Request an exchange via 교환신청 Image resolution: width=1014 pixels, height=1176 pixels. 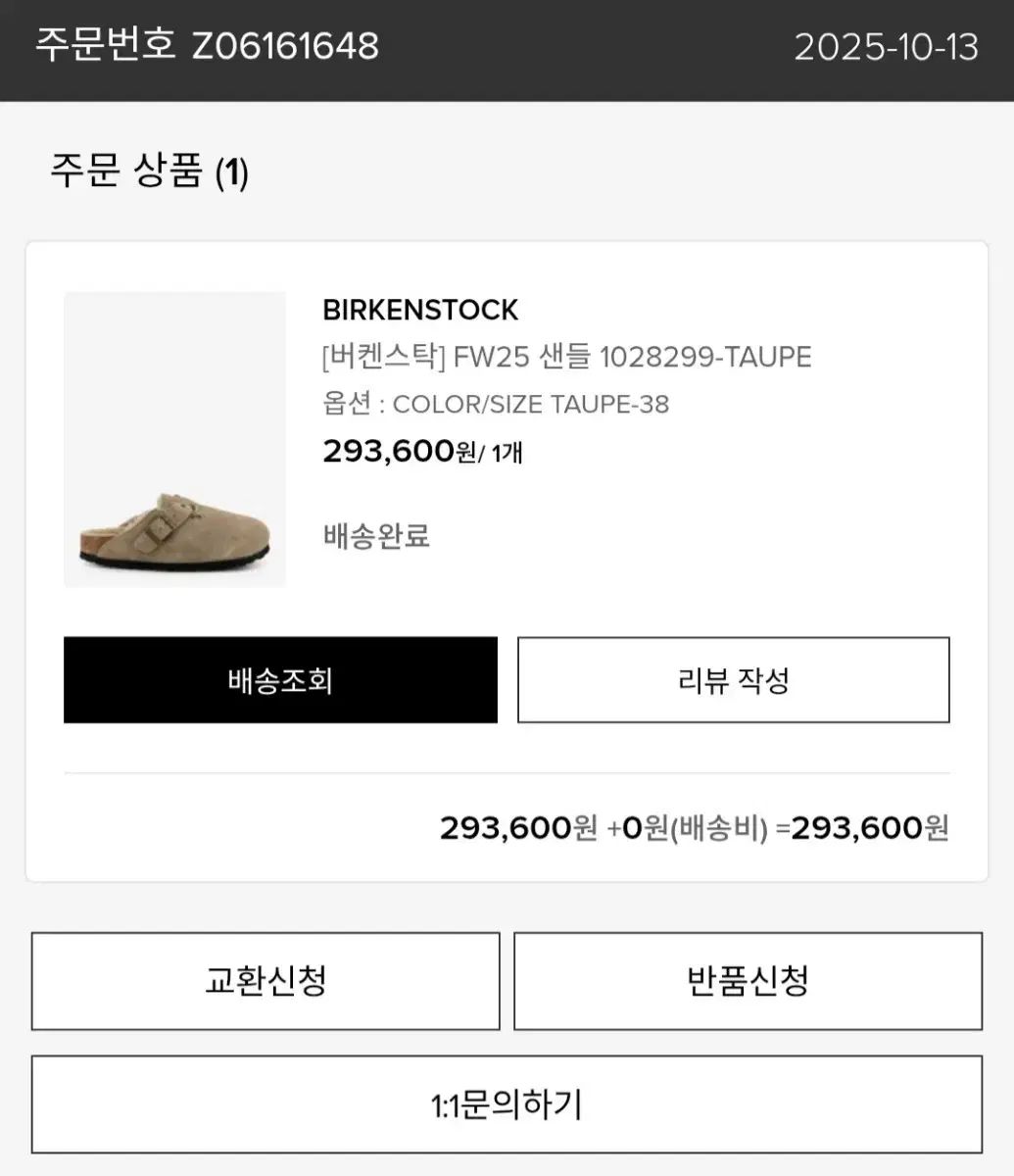266,980
